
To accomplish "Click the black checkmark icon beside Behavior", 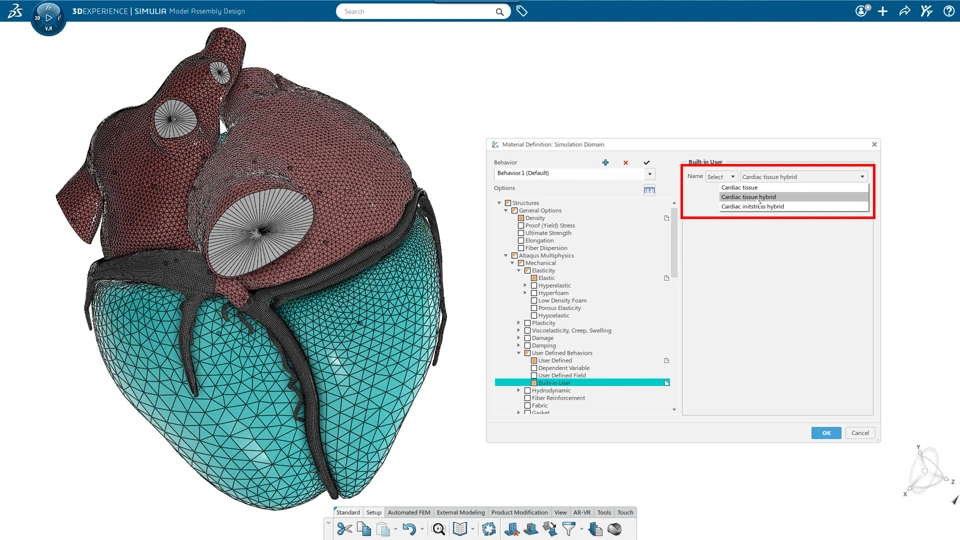I will pyautogui.click(x=647, y=162).
